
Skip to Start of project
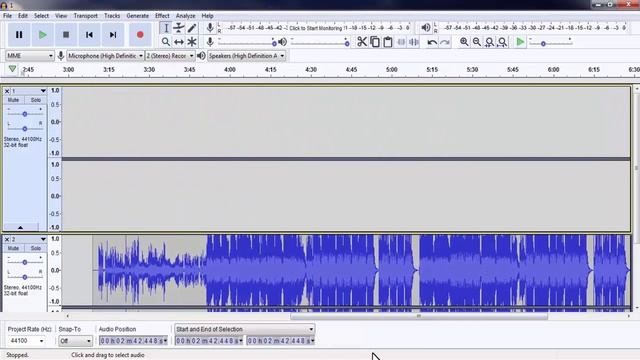(89, 35)
